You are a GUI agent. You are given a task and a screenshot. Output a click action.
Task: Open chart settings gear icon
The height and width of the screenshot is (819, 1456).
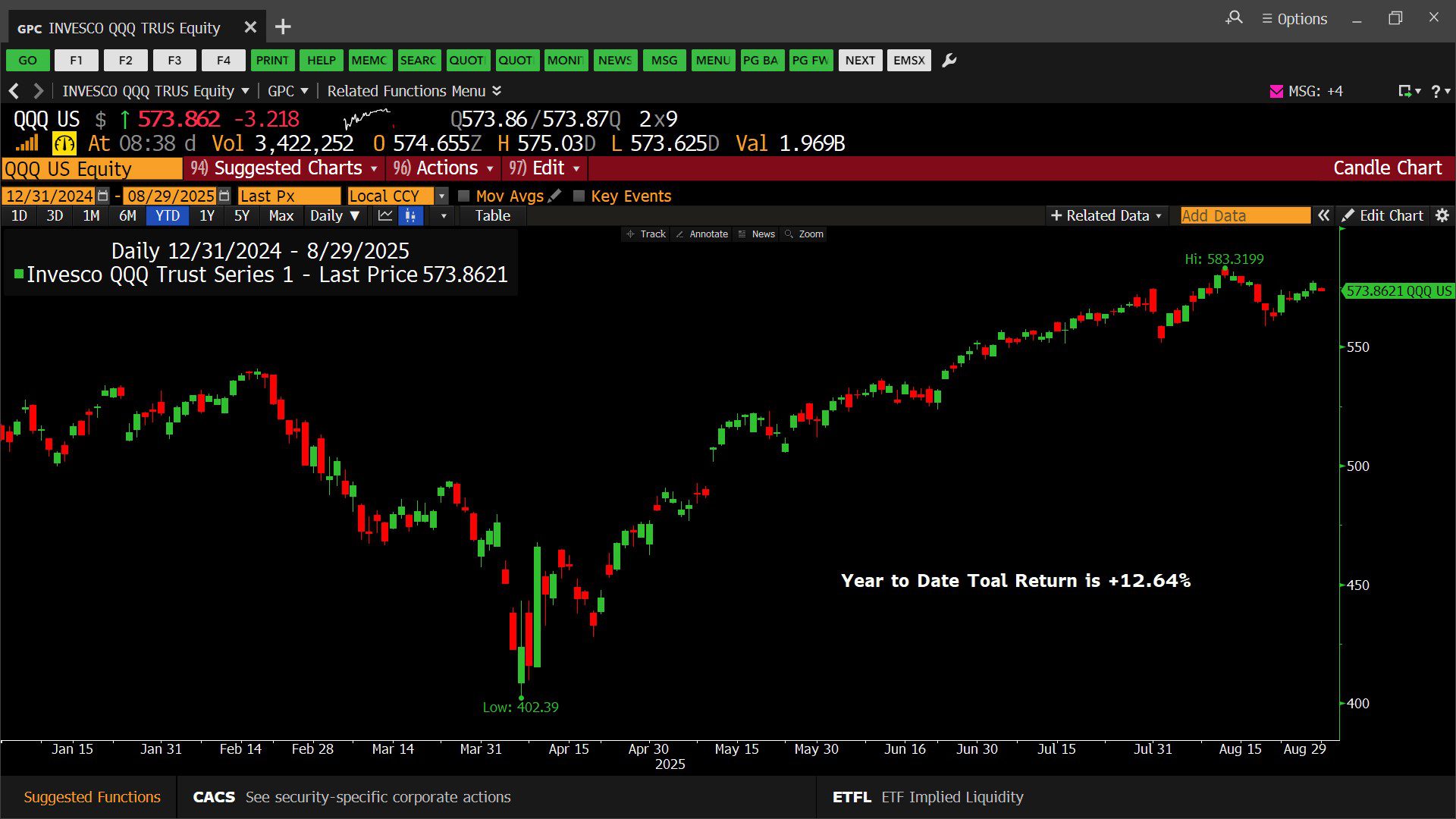pos(1442,216)
